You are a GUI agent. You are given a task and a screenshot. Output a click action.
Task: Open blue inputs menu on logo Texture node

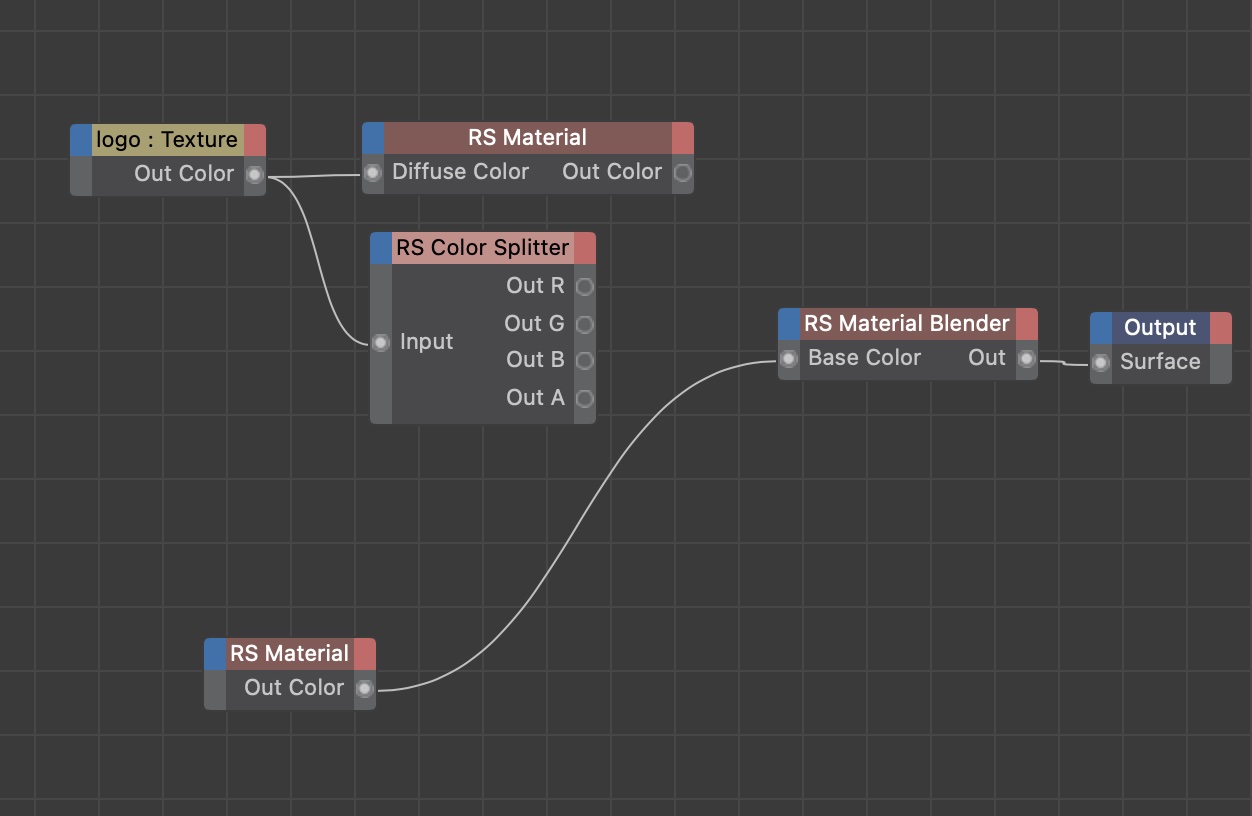tap(81, 140)
